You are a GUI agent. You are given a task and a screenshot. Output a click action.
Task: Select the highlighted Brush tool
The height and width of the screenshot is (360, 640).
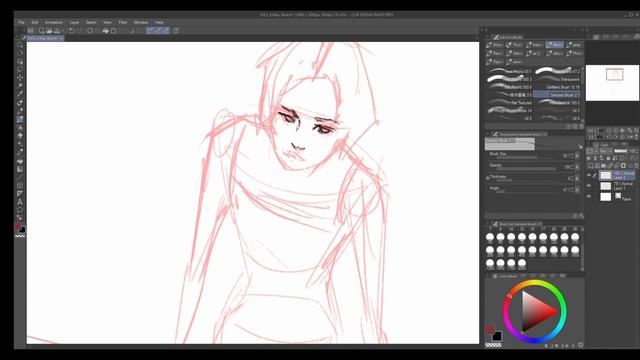click(x=20, y=119)
